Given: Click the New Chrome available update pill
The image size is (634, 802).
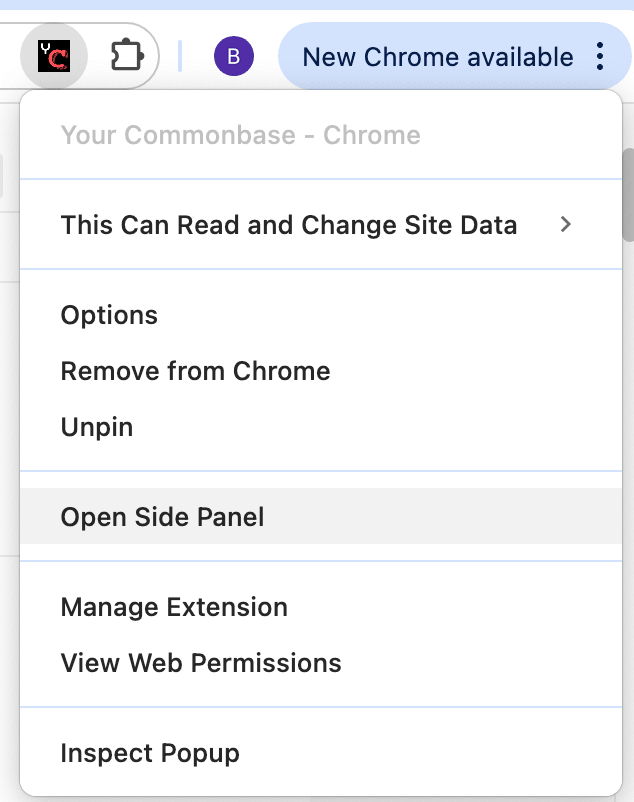Looking at the screenshot, I should pyautogui.click(x=438, y=56).
